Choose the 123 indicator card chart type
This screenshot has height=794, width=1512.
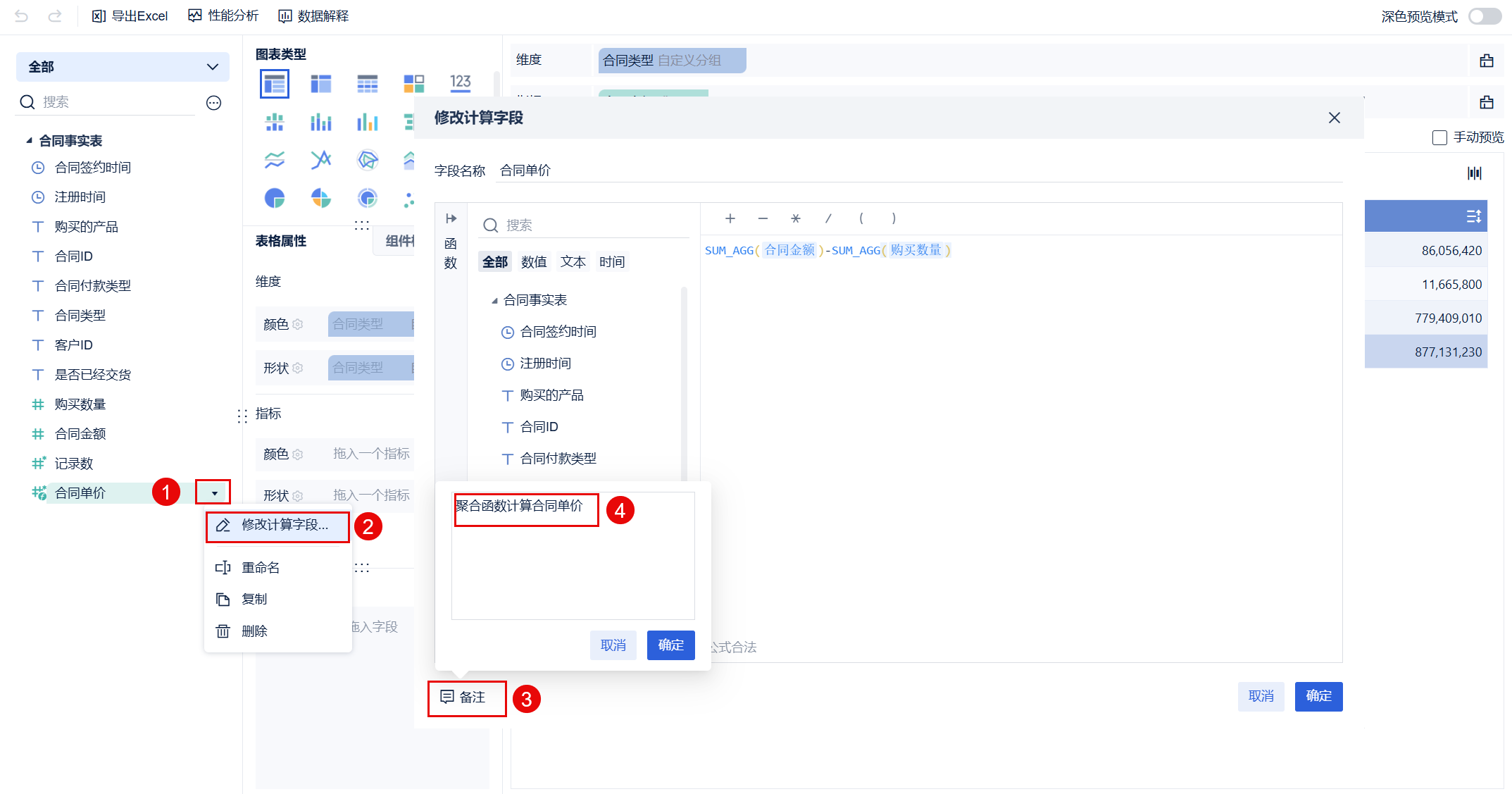[461, 83]
